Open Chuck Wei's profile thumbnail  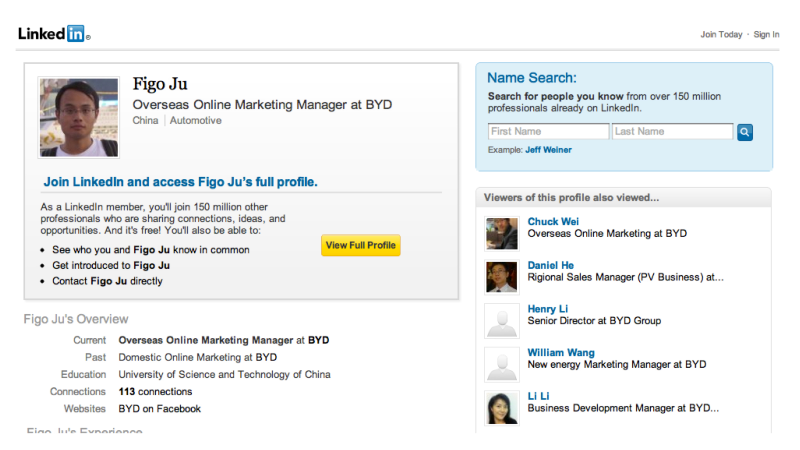click(x=502, y=234)
